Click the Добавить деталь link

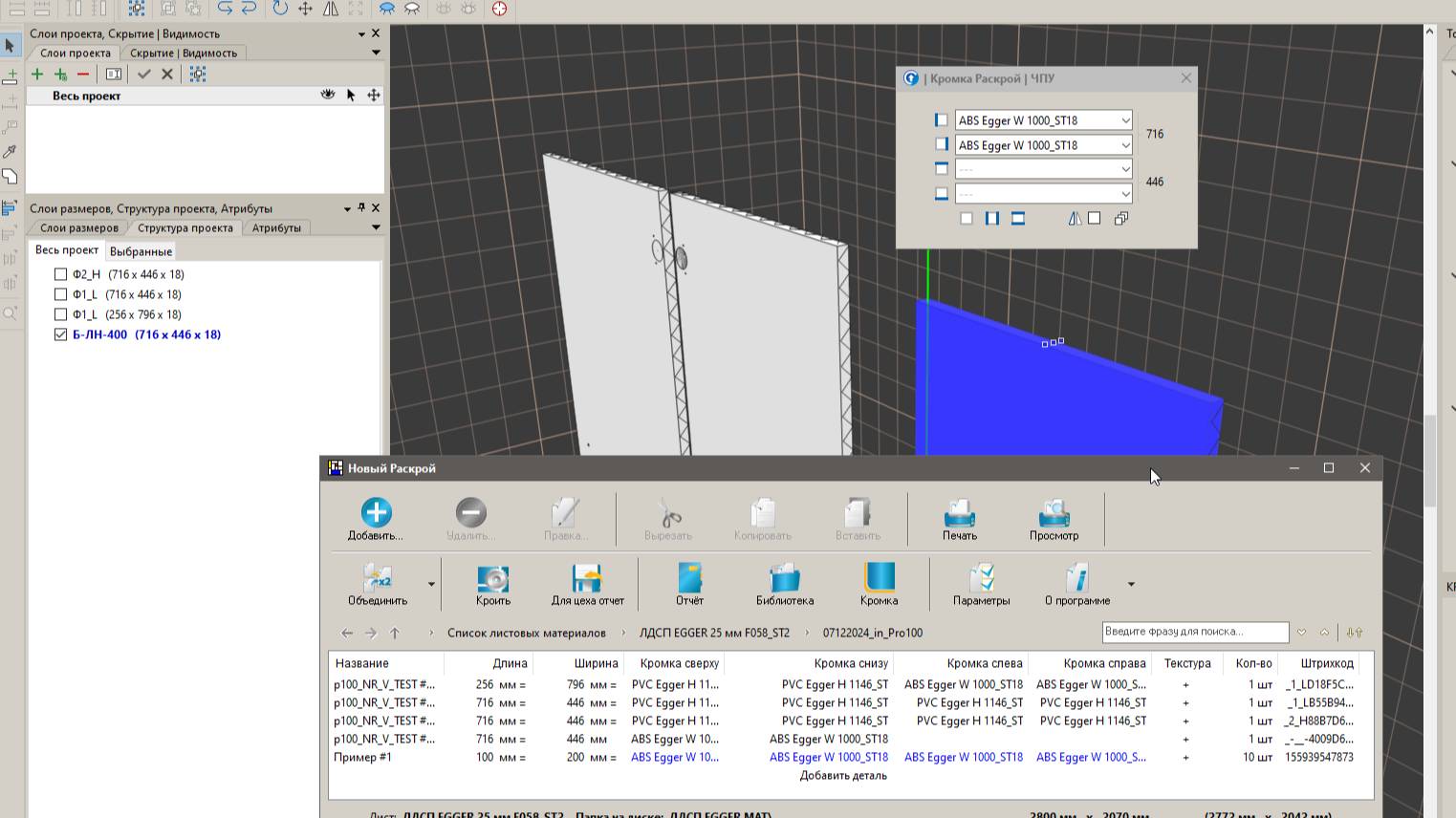[843, 776]
